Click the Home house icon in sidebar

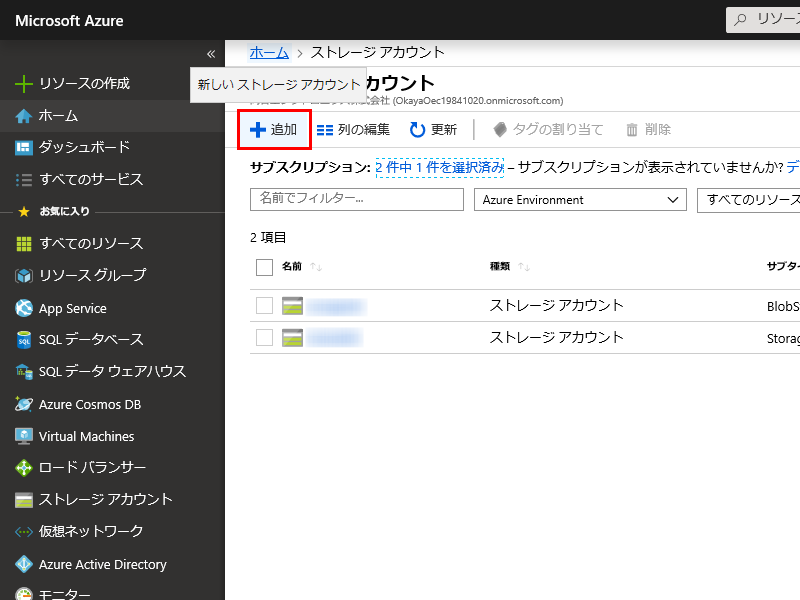coord(23,116)
